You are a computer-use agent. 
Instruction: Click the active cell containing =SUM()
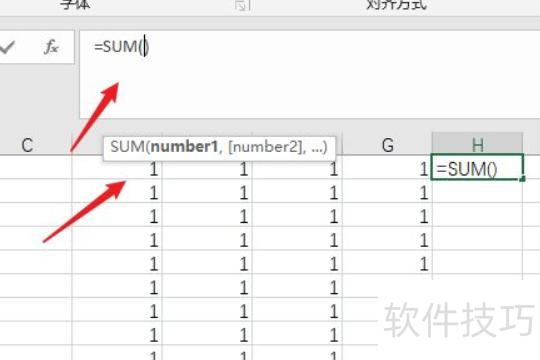477,167
